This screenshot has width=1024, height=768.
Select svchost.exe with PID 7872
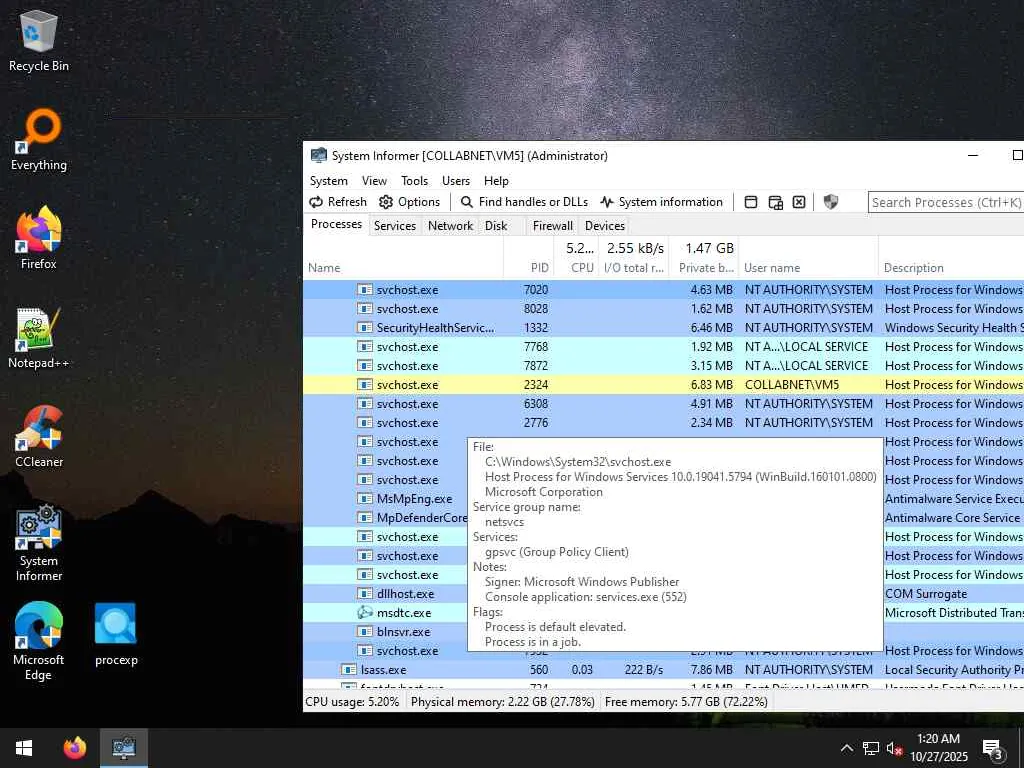tap(664, 366)
